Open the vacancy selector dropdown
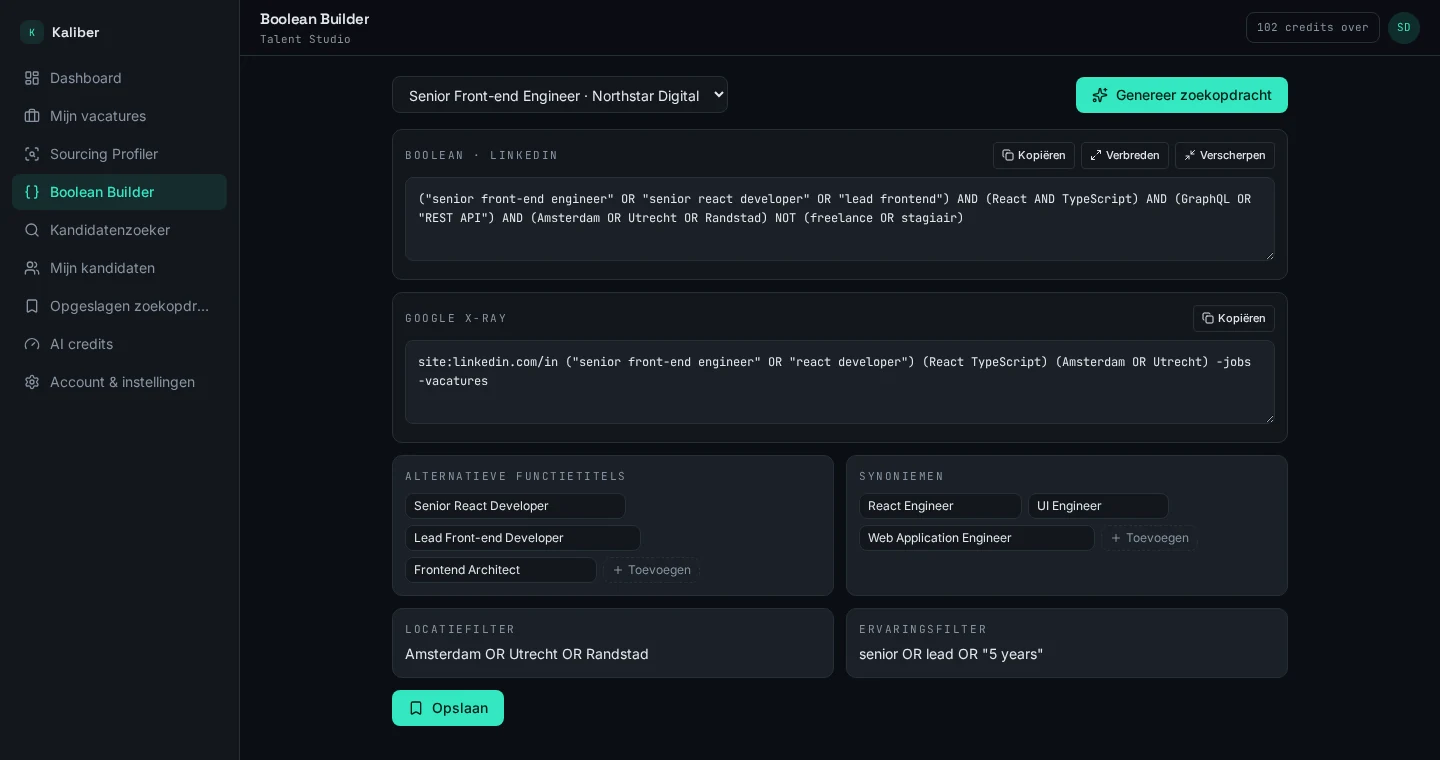 pos(560,95)
